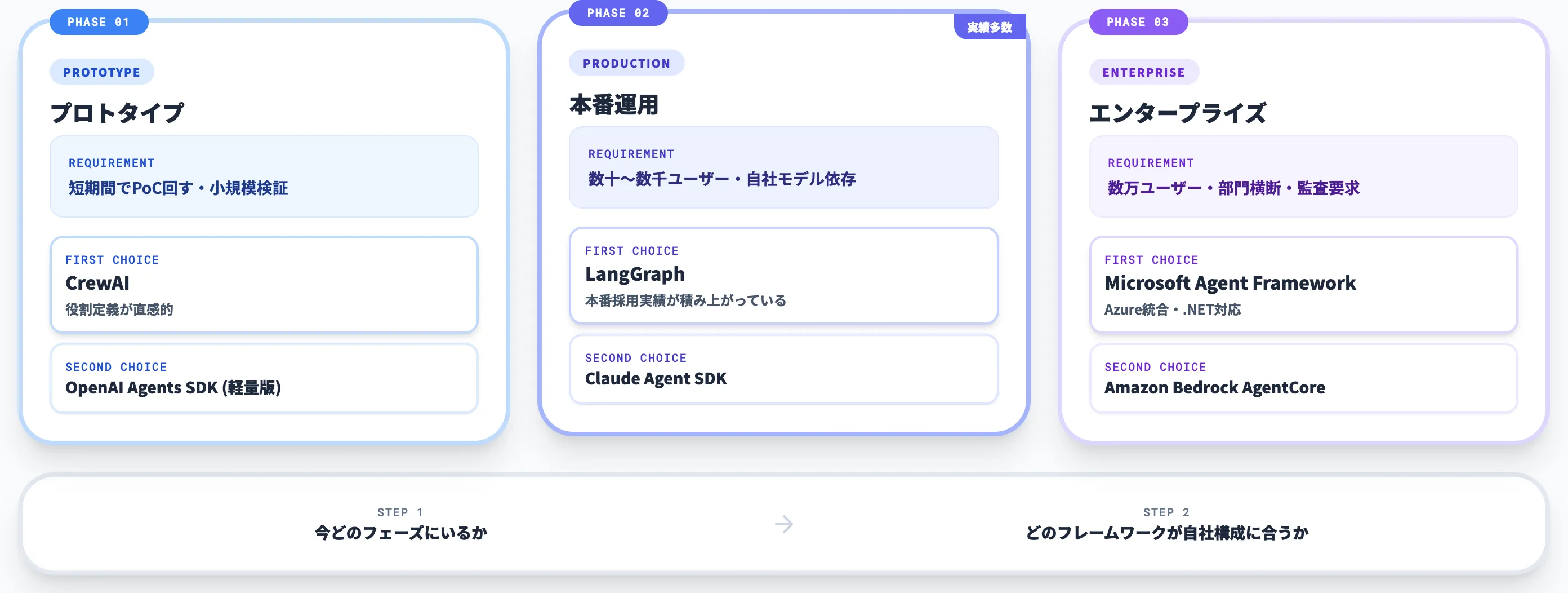Open the Claude Agent SDK card
Viewport: 1568px width, 593px height.
[x=783, y=369]
